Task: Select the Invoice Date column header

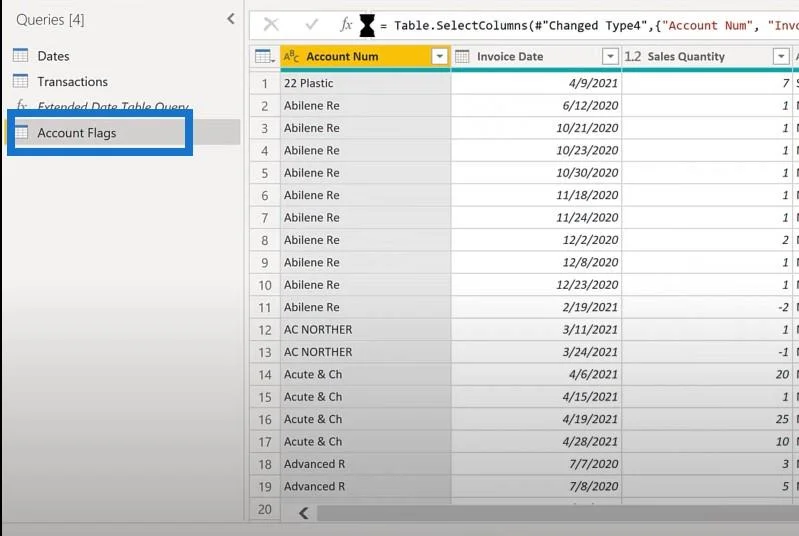Action: (536, 57)
